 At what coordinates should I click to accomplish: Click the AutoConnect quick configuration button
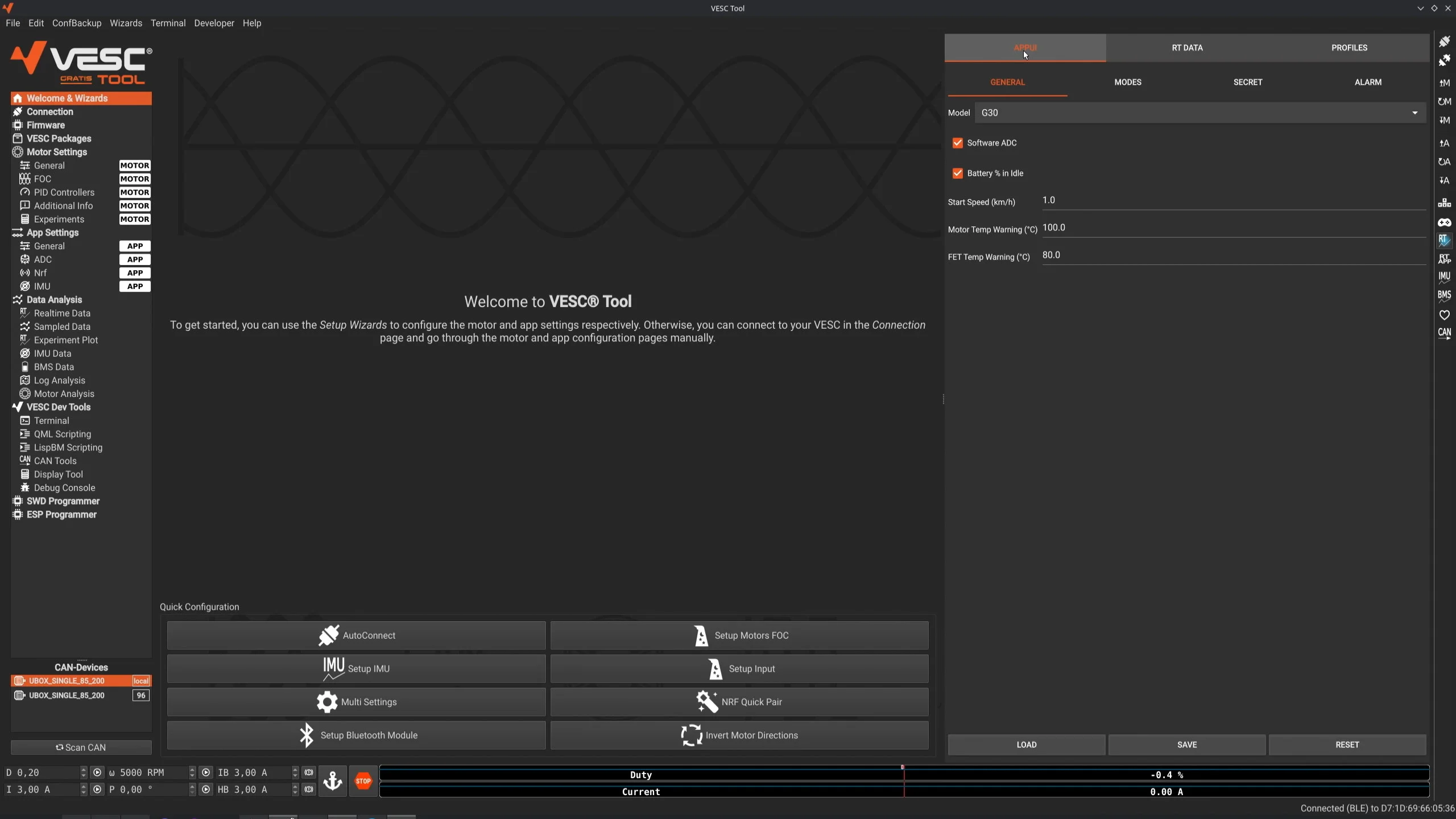click(357, 635)
